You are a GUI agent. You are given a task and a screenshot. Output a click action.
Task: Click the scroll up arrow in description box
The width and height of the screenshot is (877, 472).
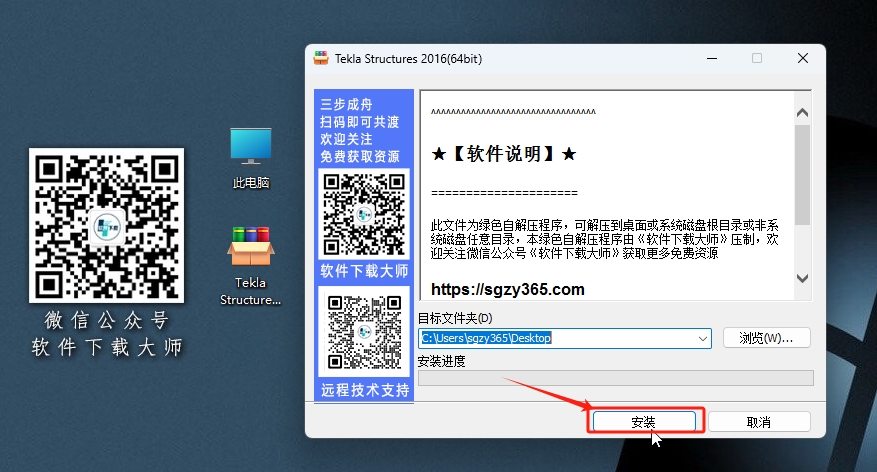tap(802, 113)
